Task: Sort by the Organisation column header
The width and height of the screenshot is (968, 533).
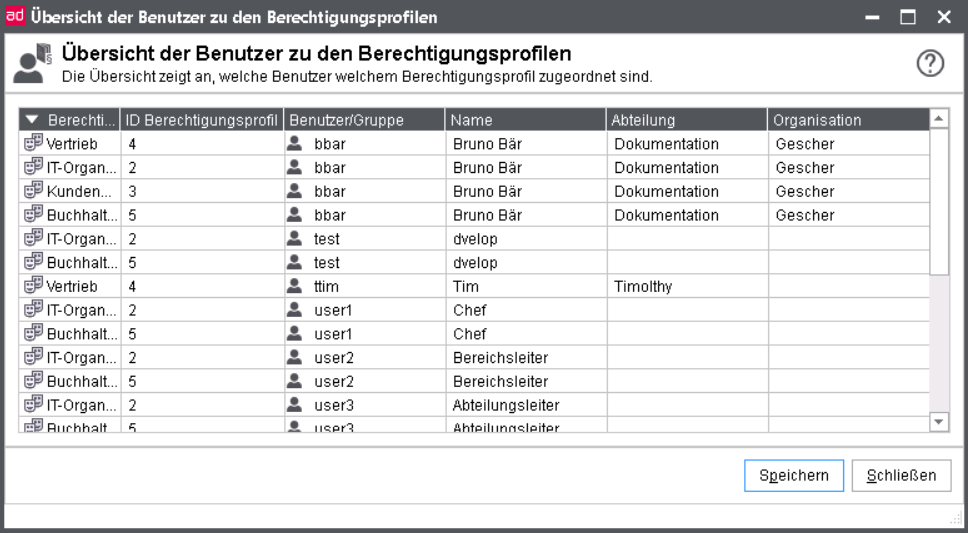Action: [x=848, y=120]
